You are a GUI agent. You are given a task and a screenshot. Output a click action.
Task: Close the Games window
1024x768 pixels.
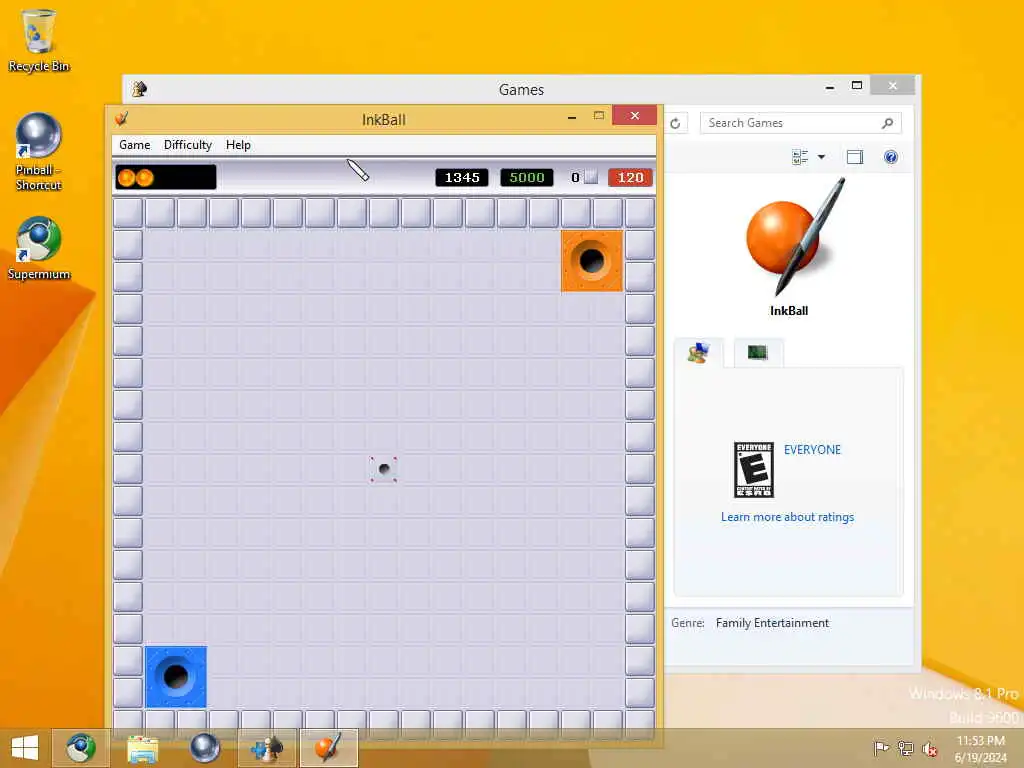[x=893, y=86]
